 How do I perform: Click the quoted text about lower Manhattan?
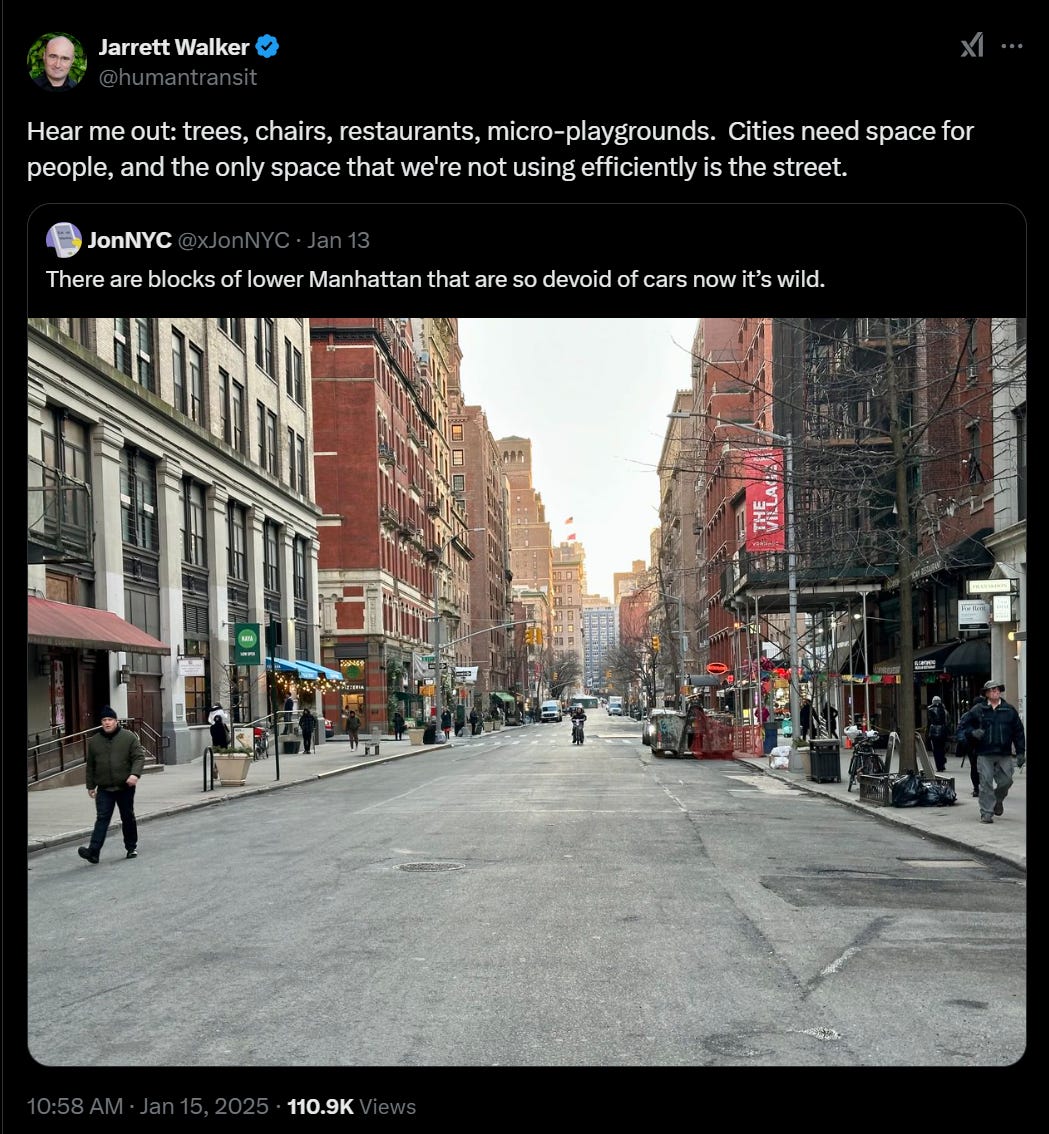436,279
